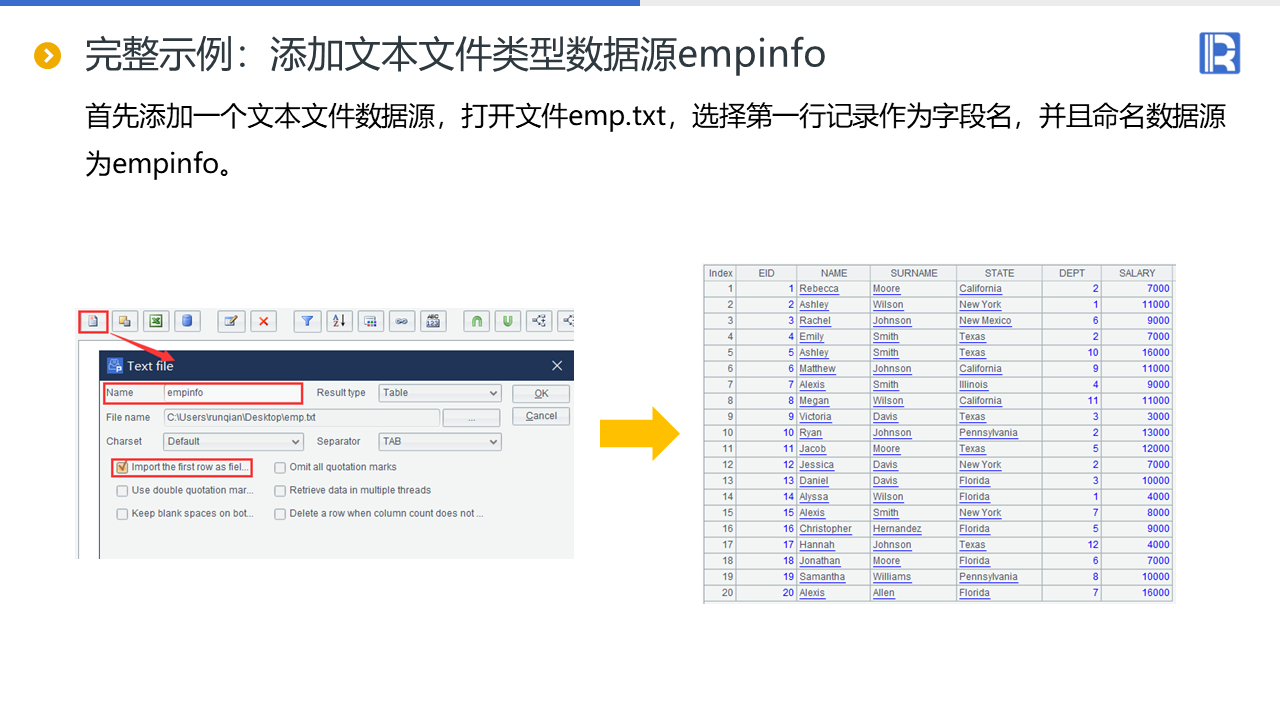Open the Result type dropdown

[x=440, y=393]
